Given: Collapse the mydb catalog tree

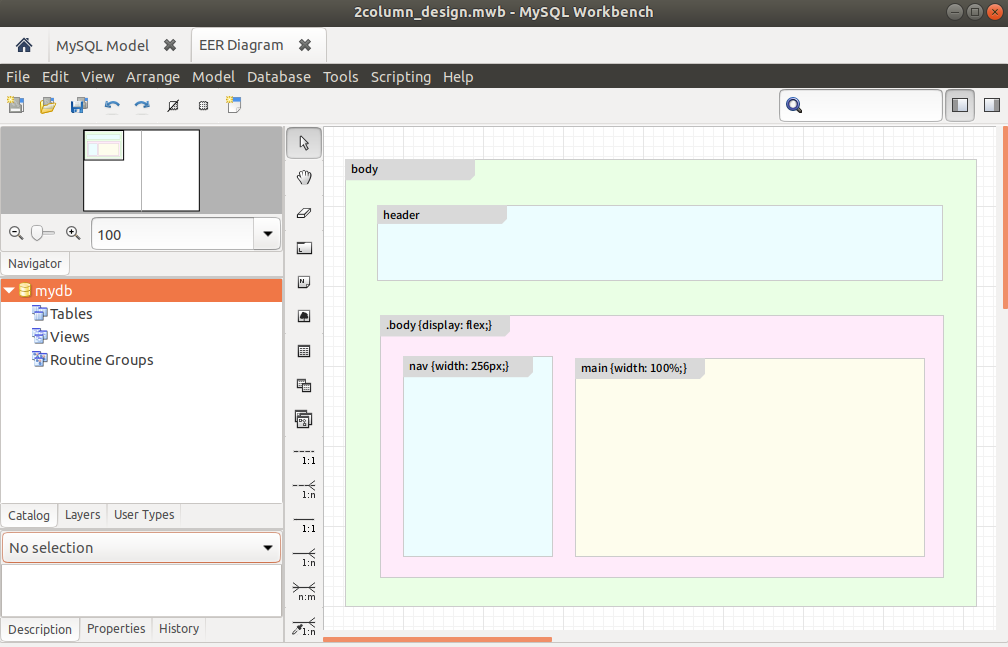Looking at the screenshot, I should (9, 290).
